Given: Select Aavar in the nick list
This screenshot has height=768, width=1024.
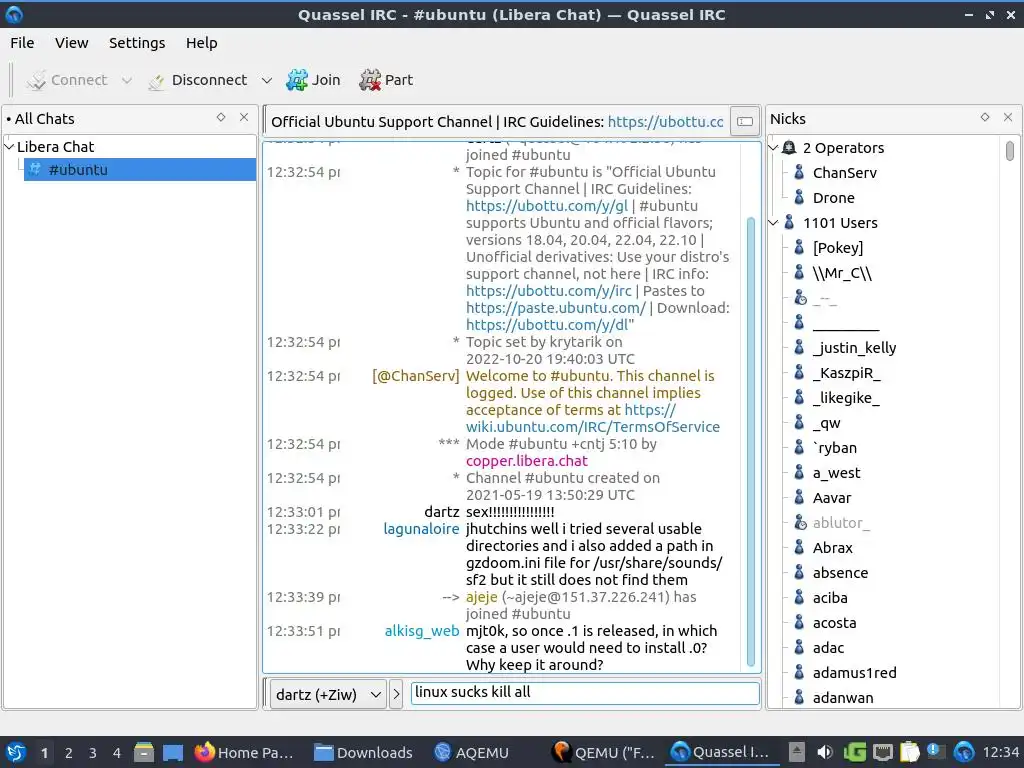Looking at the screenshot, I should [x=831, y=498].
